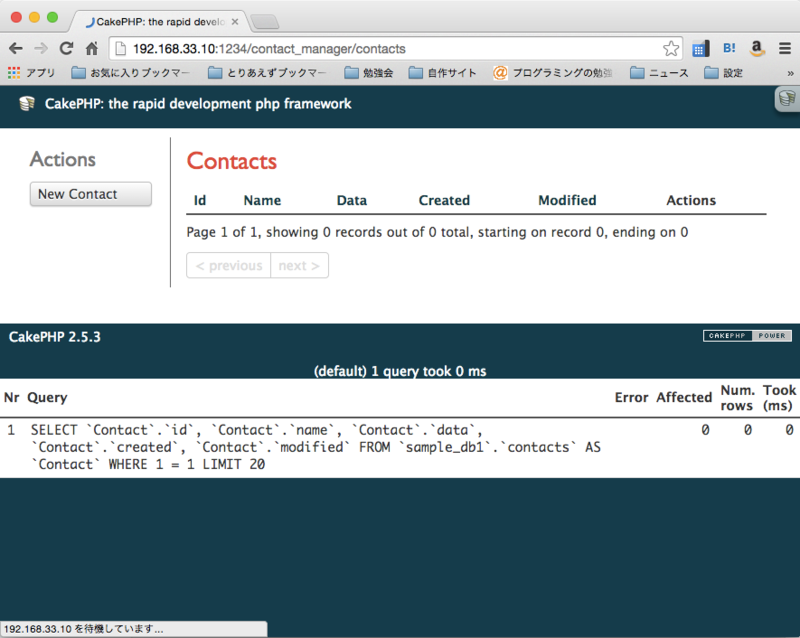
Task: Expand hidden bookmarks with the » chevron
Action: click(790, 73)
